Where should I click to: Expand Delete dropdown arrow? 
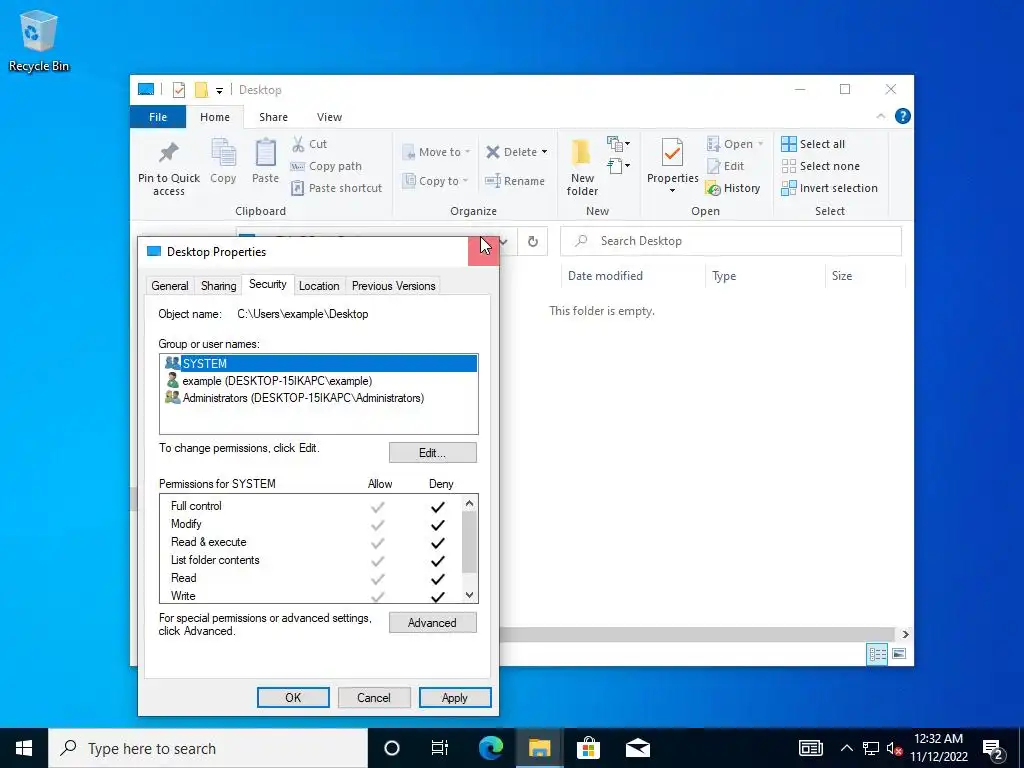(544, 152)
